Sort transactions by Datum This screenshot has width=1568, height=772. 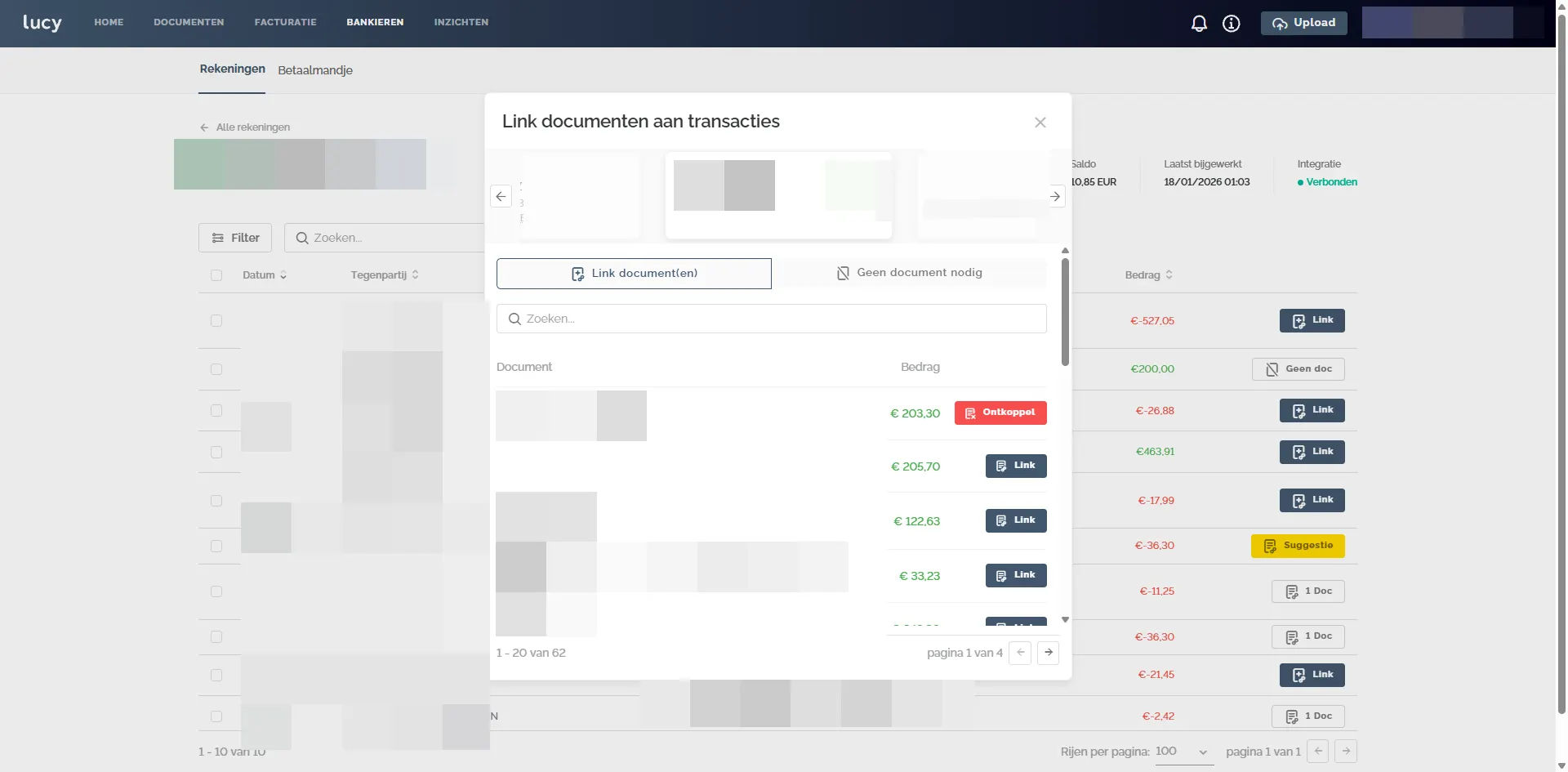pos(265,275)
